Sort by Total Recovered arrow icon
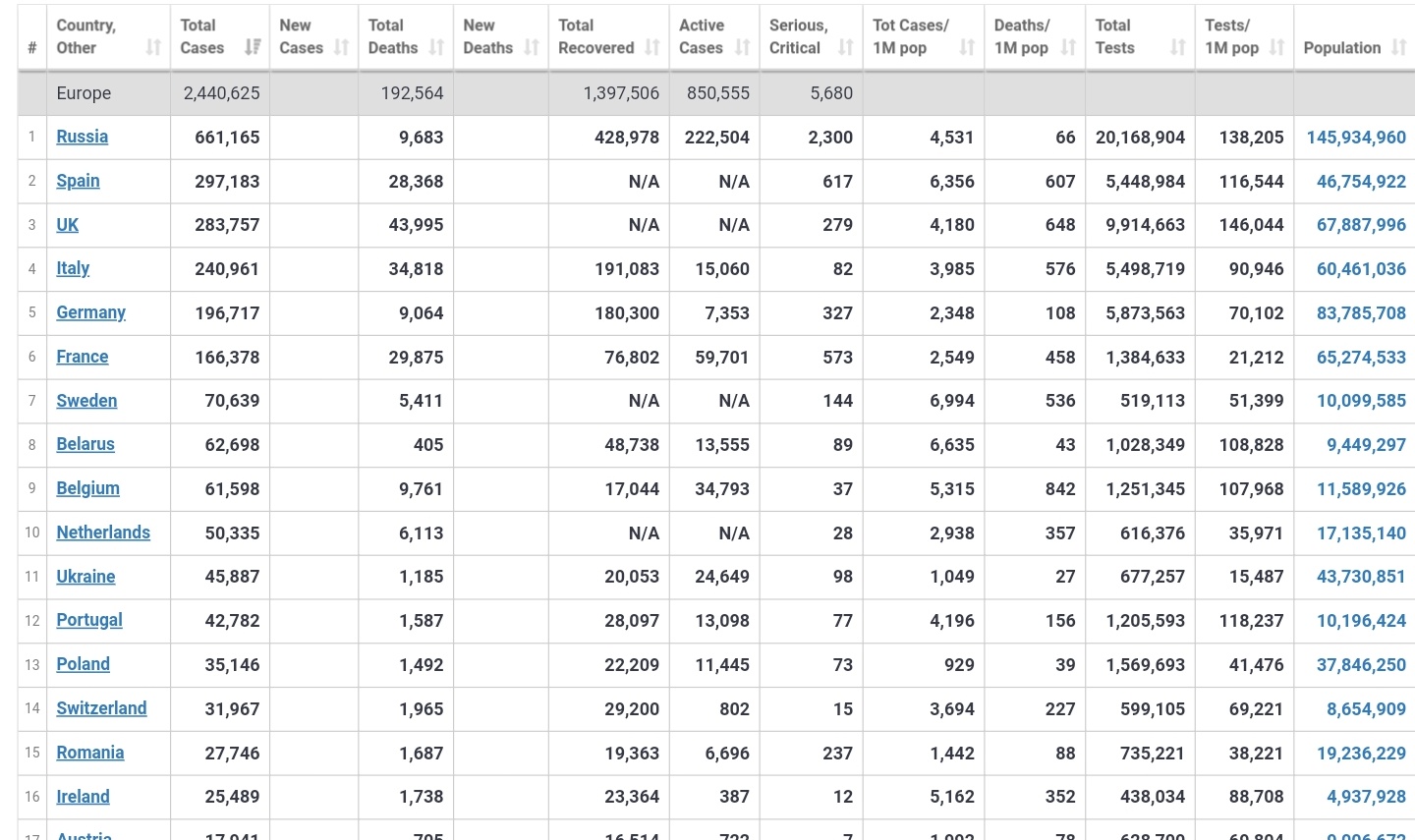Screen dimensions: 1415x840 point(652,47)
